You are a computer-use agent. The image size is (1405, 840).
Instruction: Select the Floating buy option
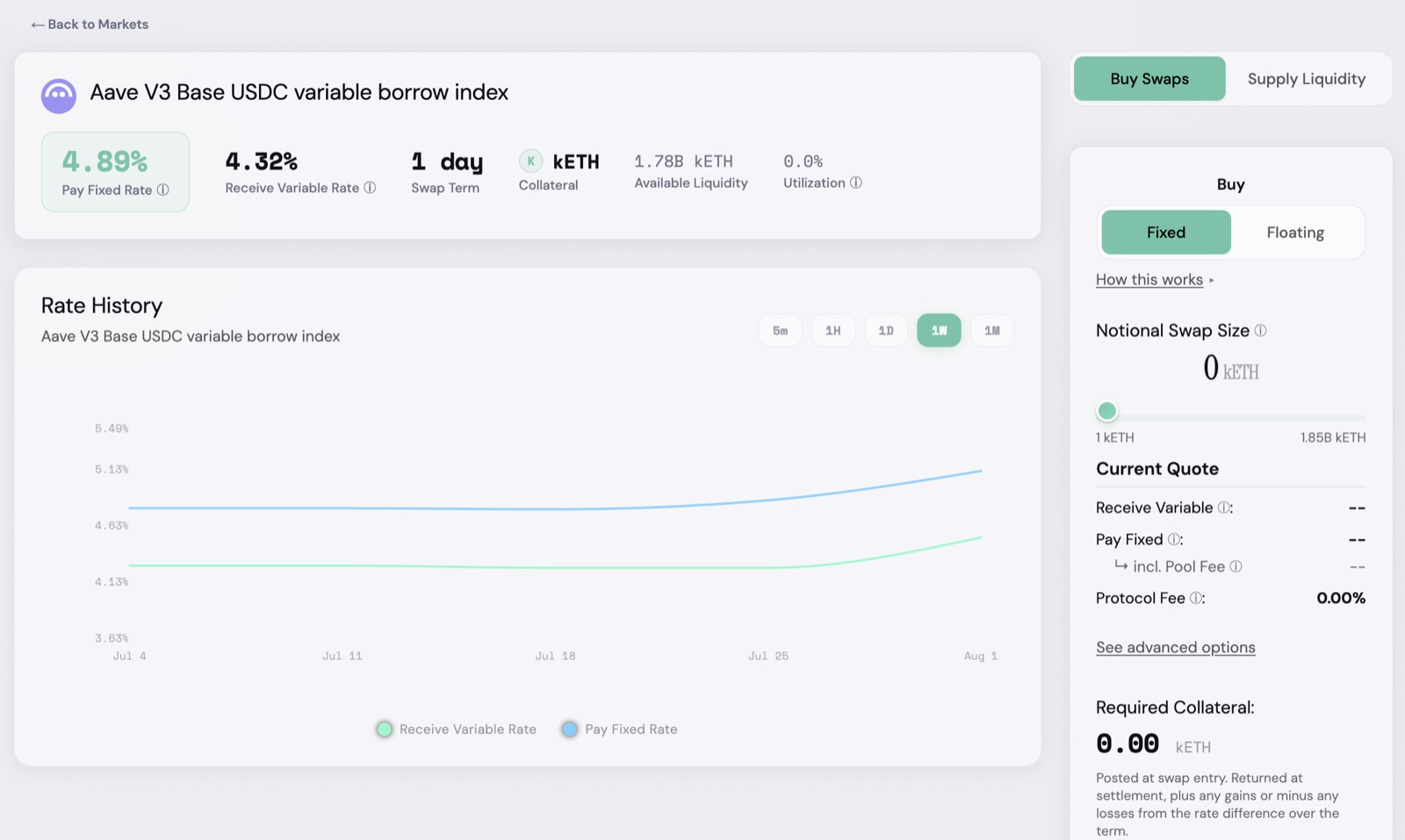pos(1295,233)
